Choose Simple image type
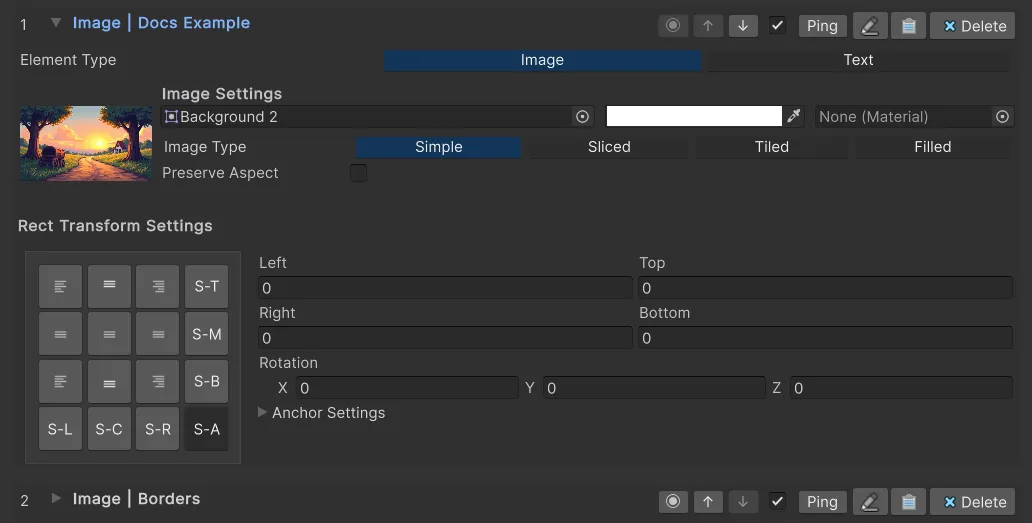The image size is (1032, 523). pos(438,147)
